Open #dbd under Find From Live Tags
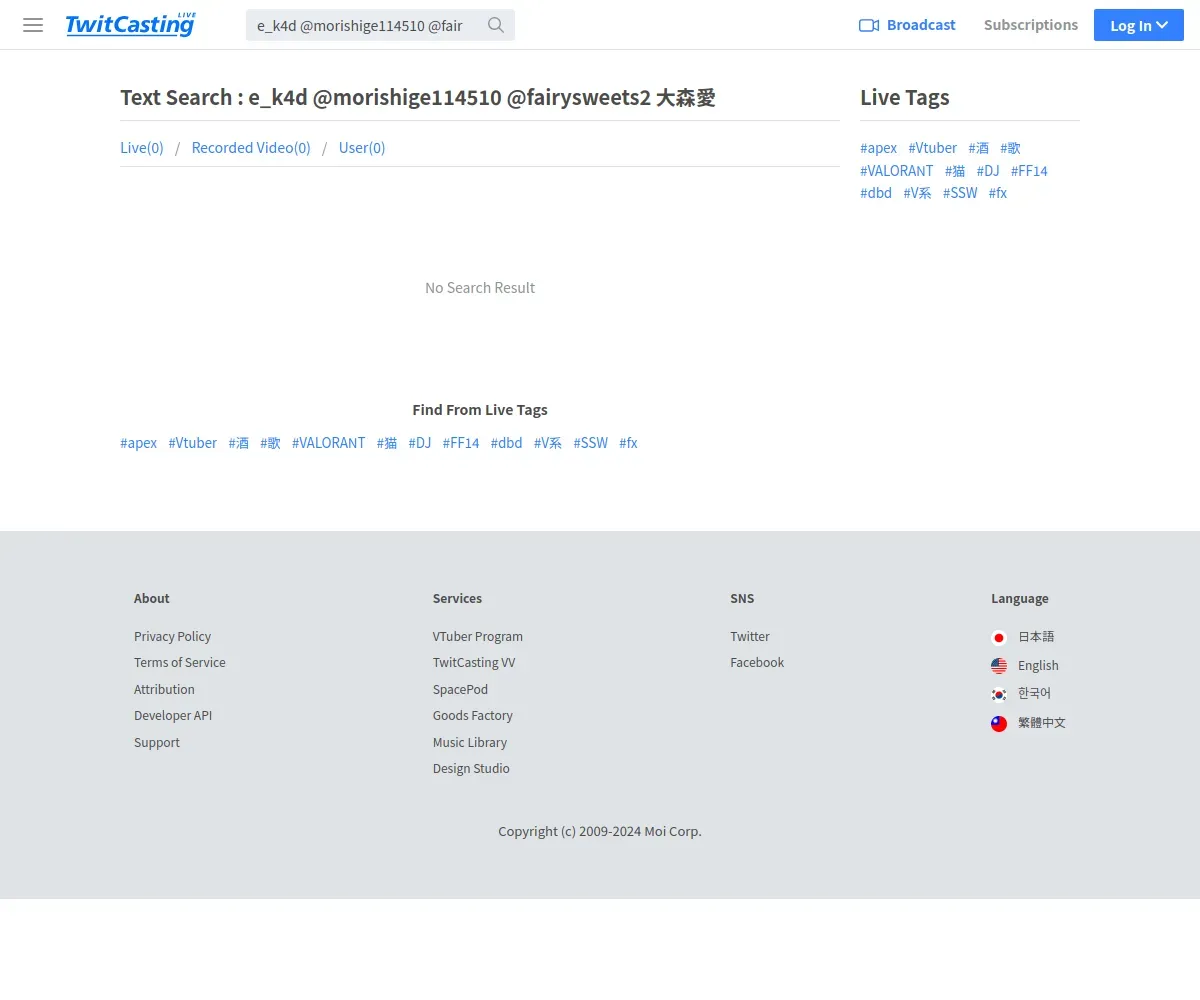 tap(507, 443)
